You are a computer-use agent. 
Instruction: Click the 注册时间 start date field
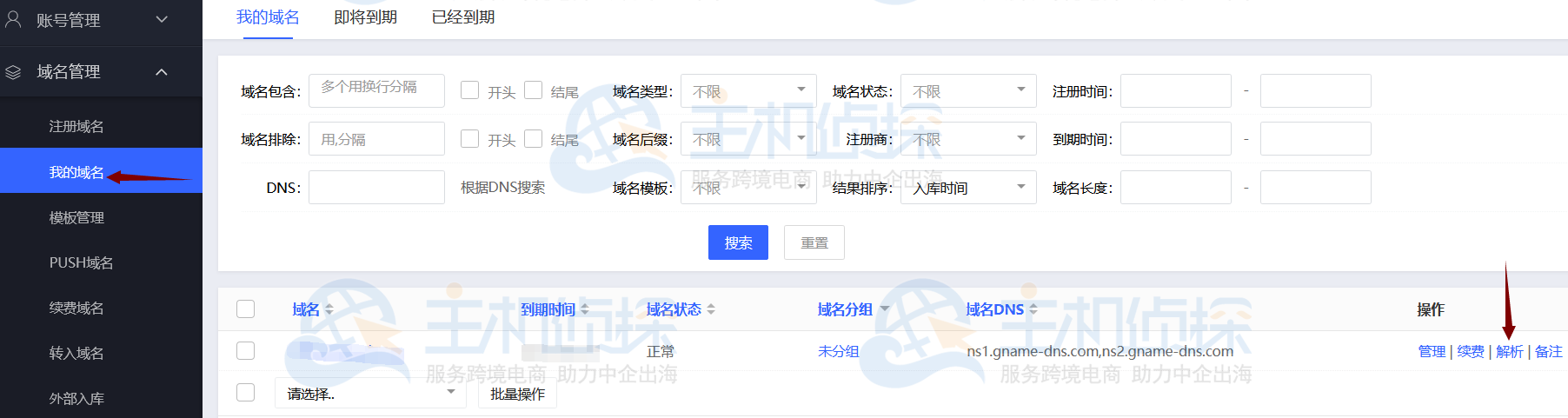click(x=1176, y=90)
